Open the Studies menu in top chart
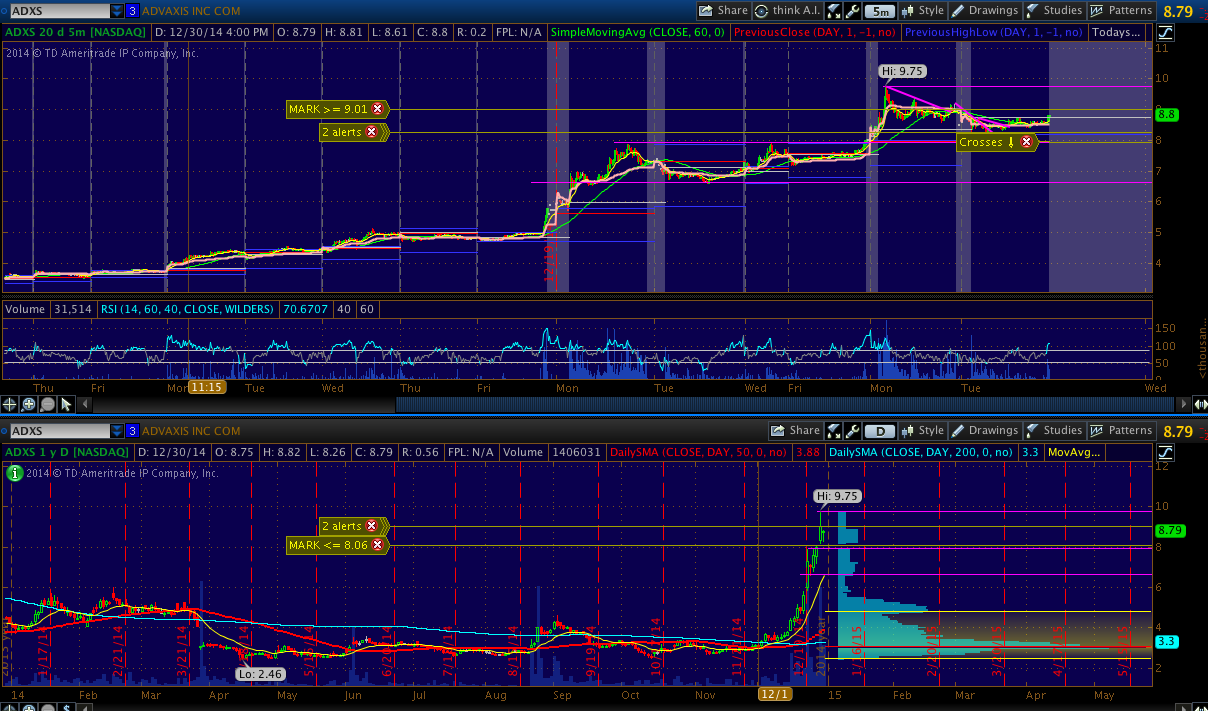Image resolution: width=1208 pixels, height=711 pixels. click(x=1054, y=11)
